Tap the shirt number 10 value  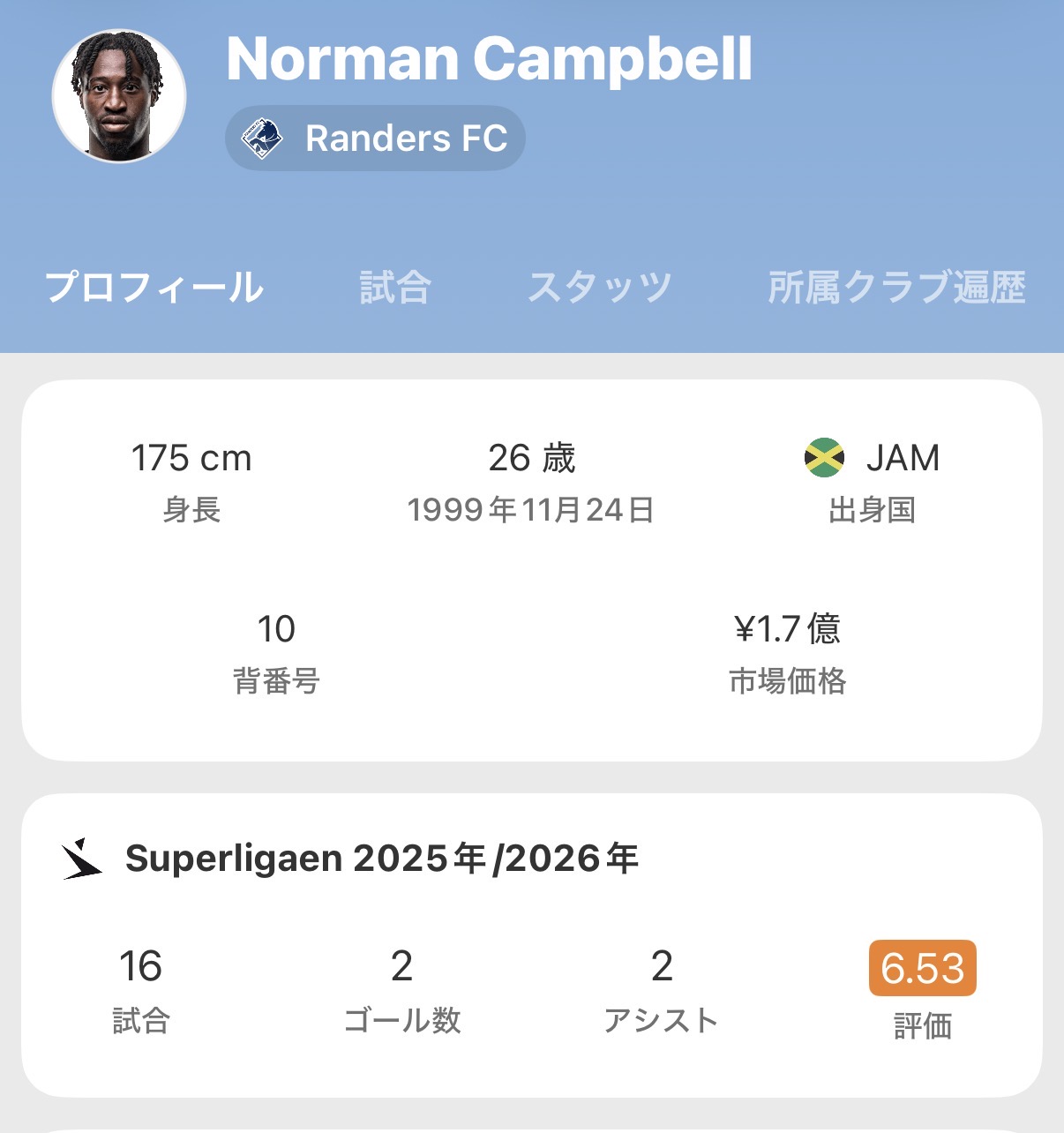[x=275, y=629]
